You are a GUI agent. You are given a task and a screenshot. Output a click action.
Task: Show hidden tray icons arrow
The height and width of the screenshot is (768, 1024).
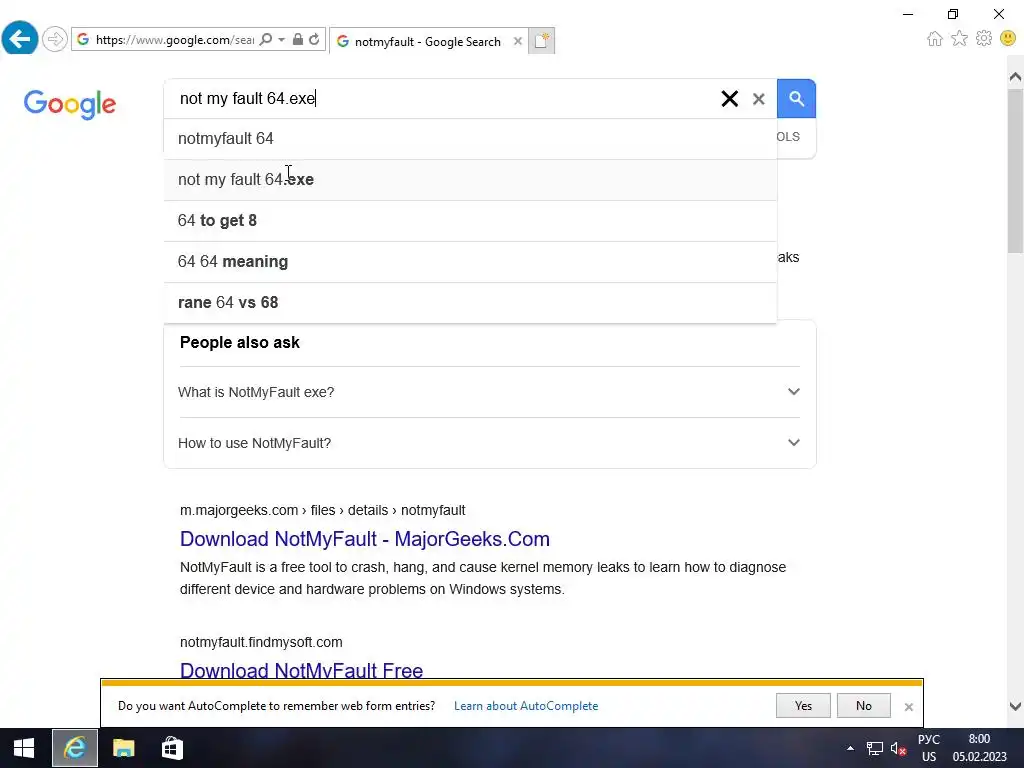(x=850, y=748)
